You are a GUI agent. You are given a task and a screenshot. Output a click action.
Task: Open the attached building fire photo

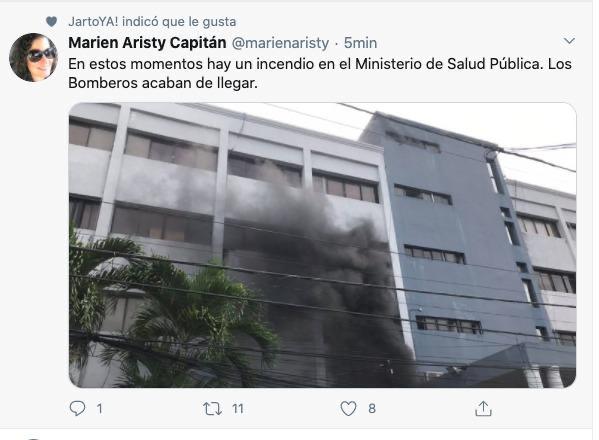[322, 245]
